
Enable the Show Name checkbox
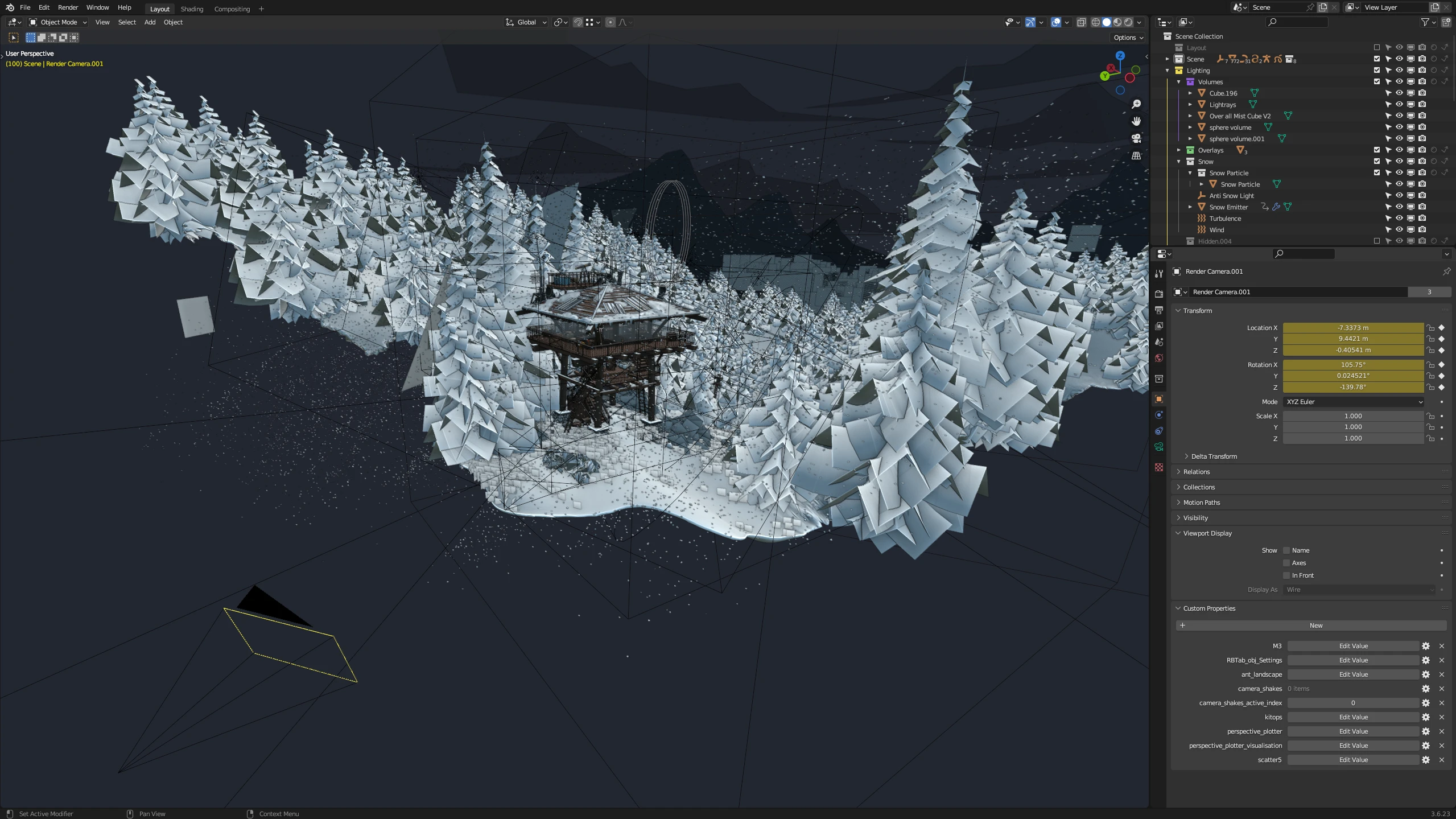(x=1286, y=550)
